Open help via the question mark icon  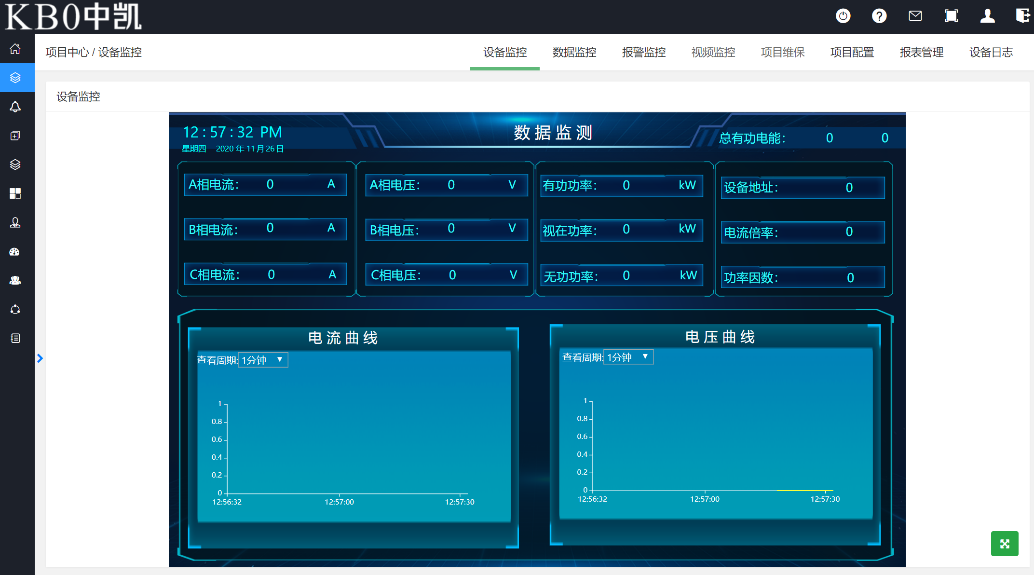pyautogui.click(x=879, y=16)
